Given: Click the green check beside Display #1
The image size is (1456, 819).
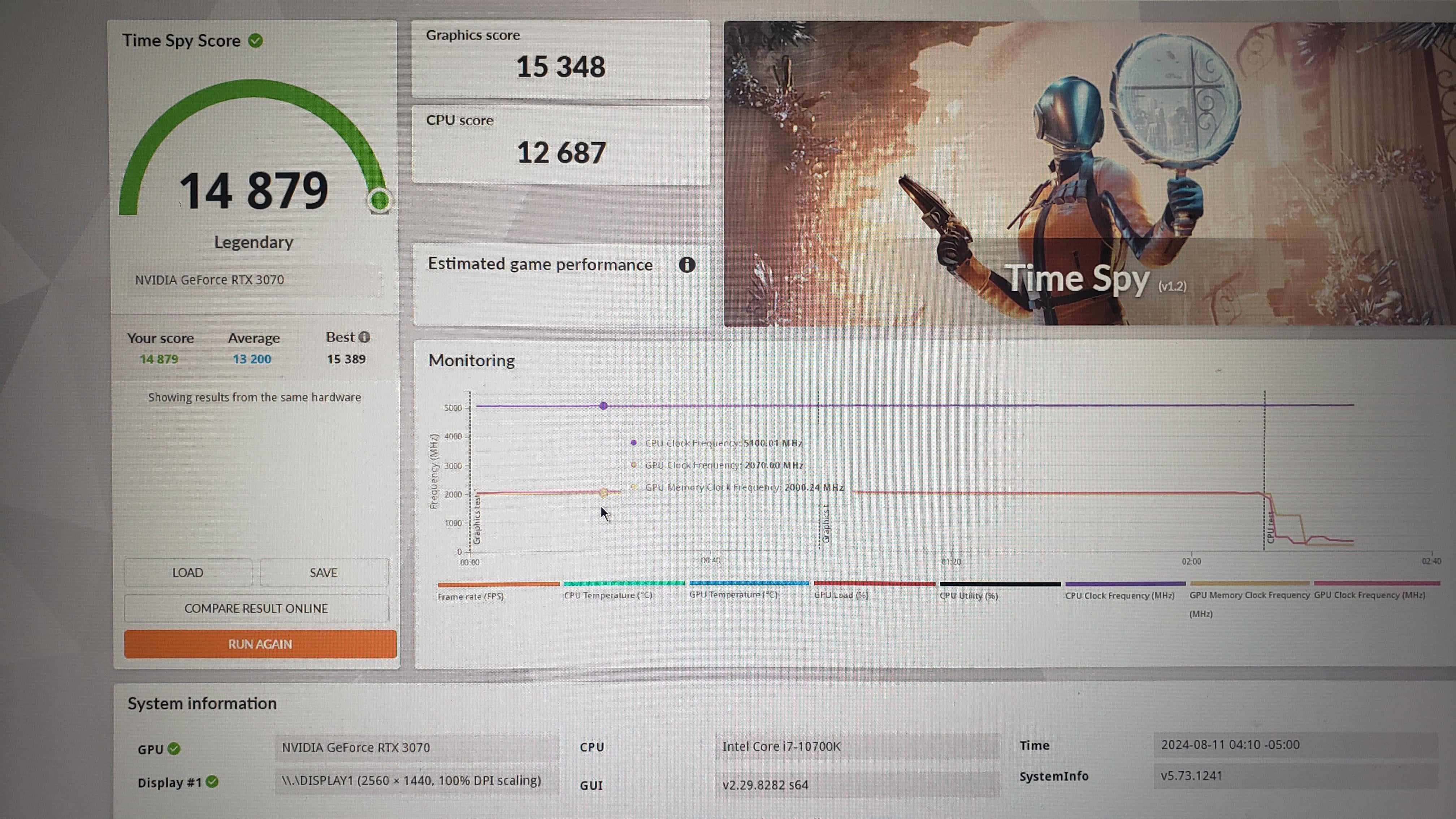Looking at the screenshot, I should [212, 782].
